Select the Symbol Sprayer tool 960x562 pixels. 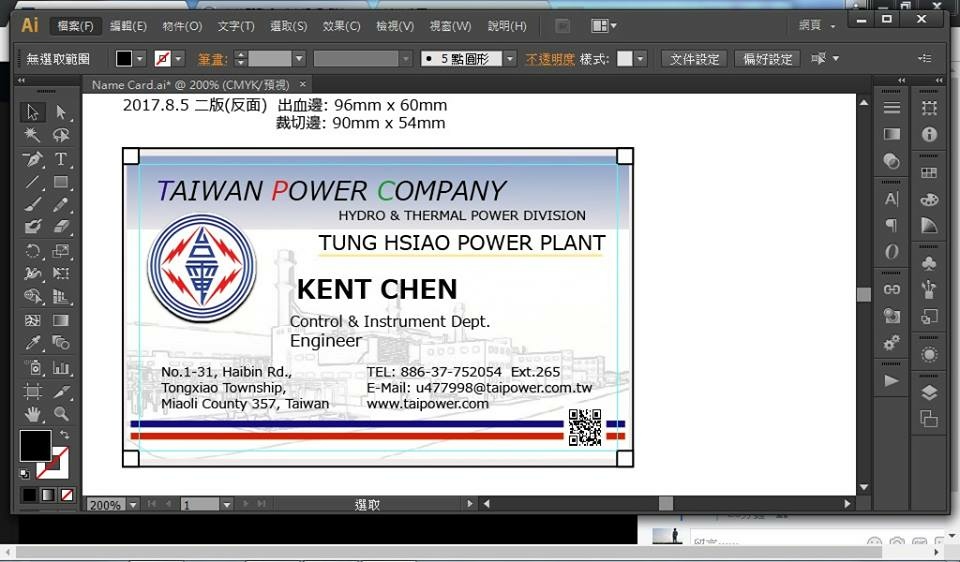pos(32,368)
